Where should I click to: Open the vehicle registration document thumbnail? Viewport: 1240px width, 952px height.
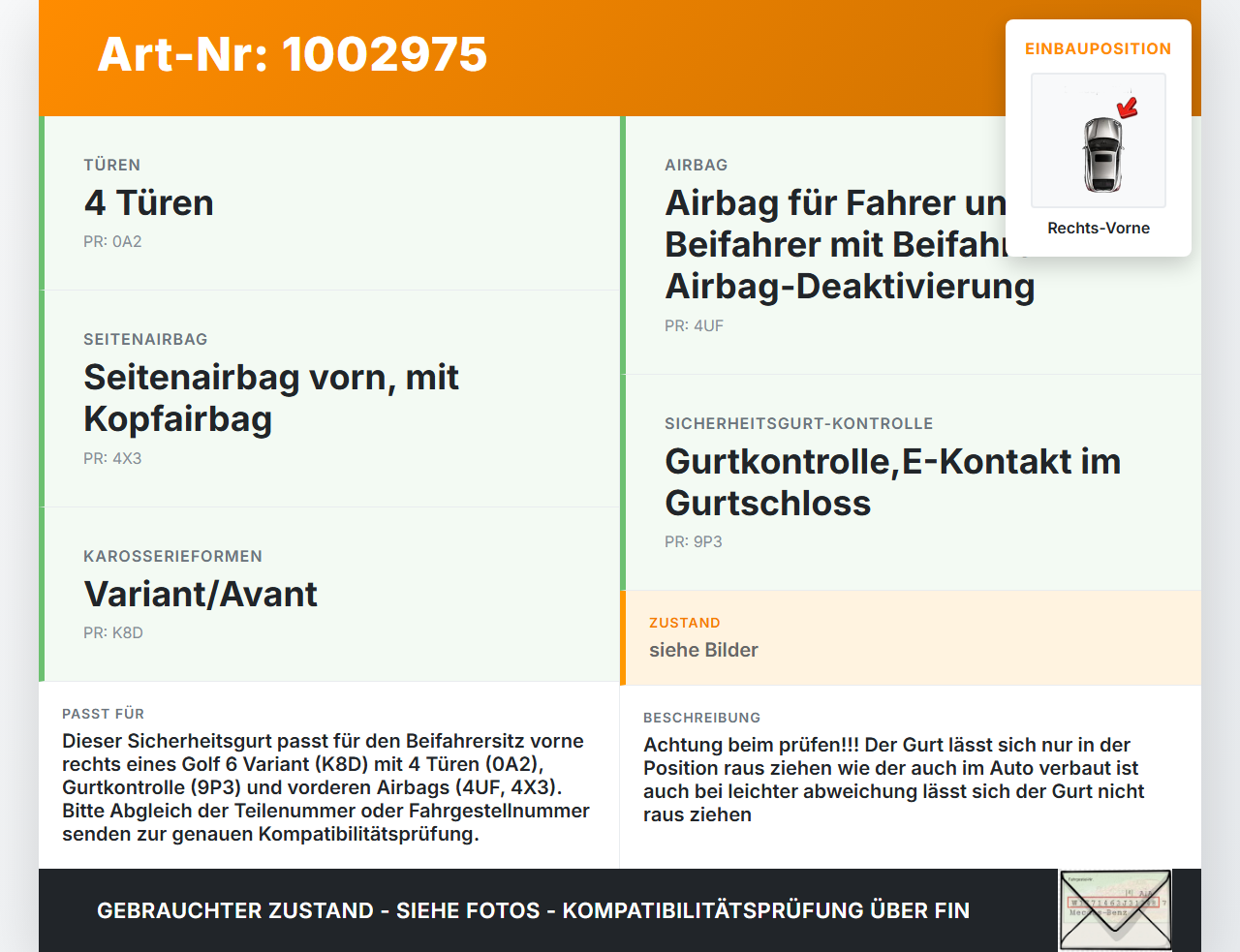(x=1114, y=909)
